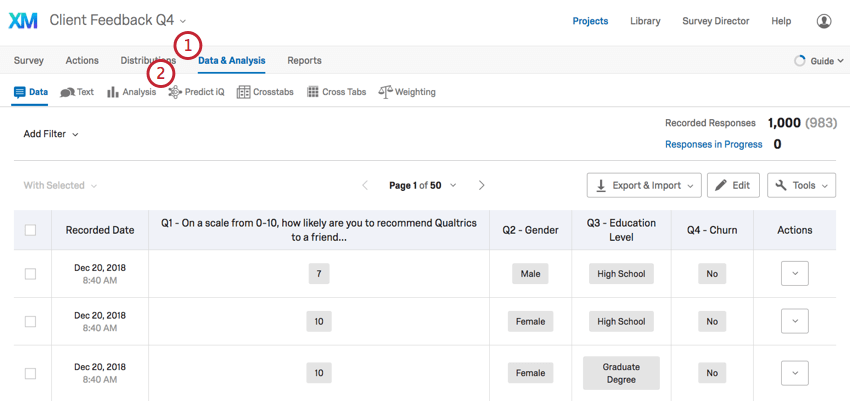Image resolution: width=850 pixels, height=401 pixels.
Task: Open the Export & Import dropdown
Action: [643, 185]
